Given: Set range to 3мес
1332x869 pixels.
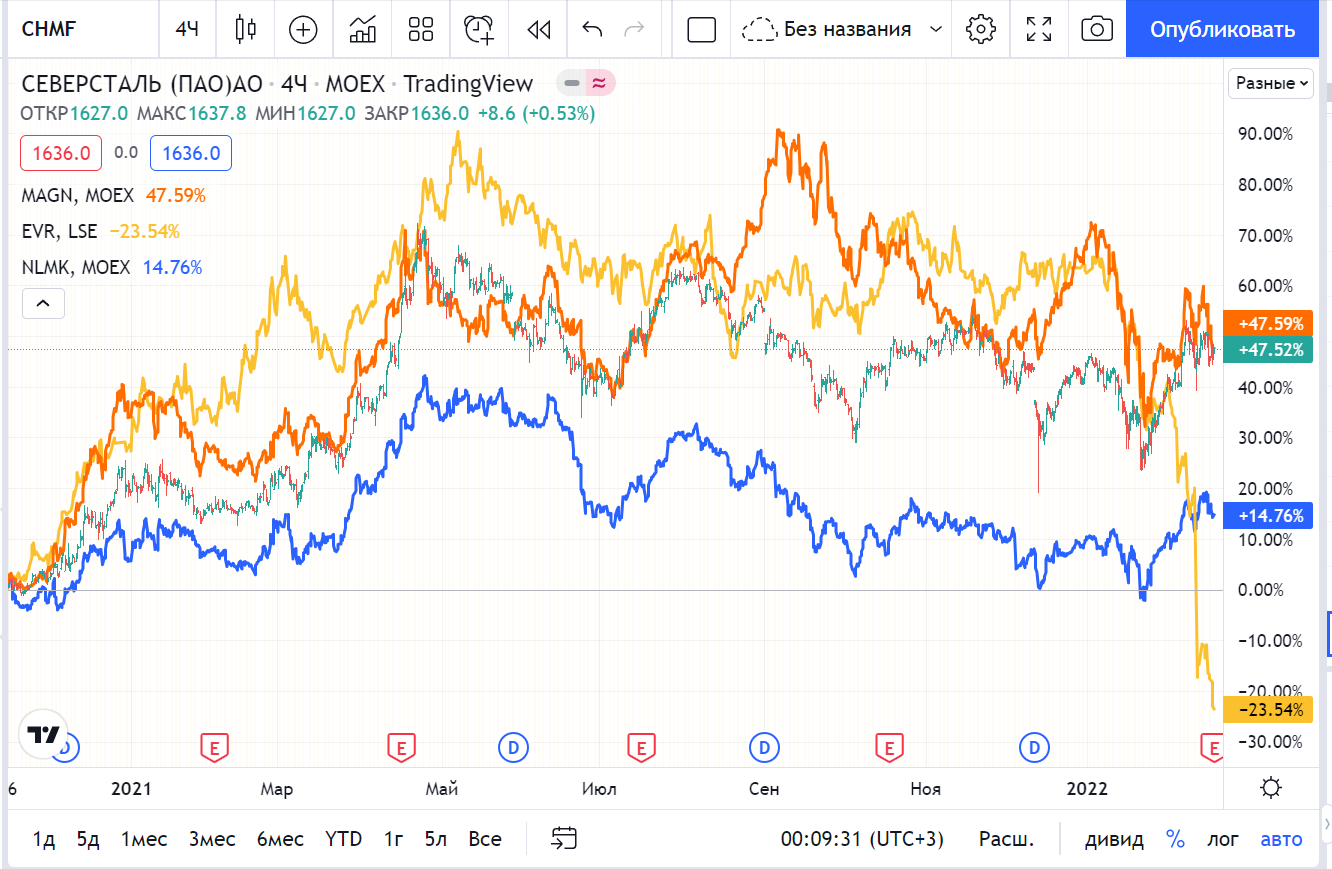Looking at the screenshot, I should [x=212, y=839].
